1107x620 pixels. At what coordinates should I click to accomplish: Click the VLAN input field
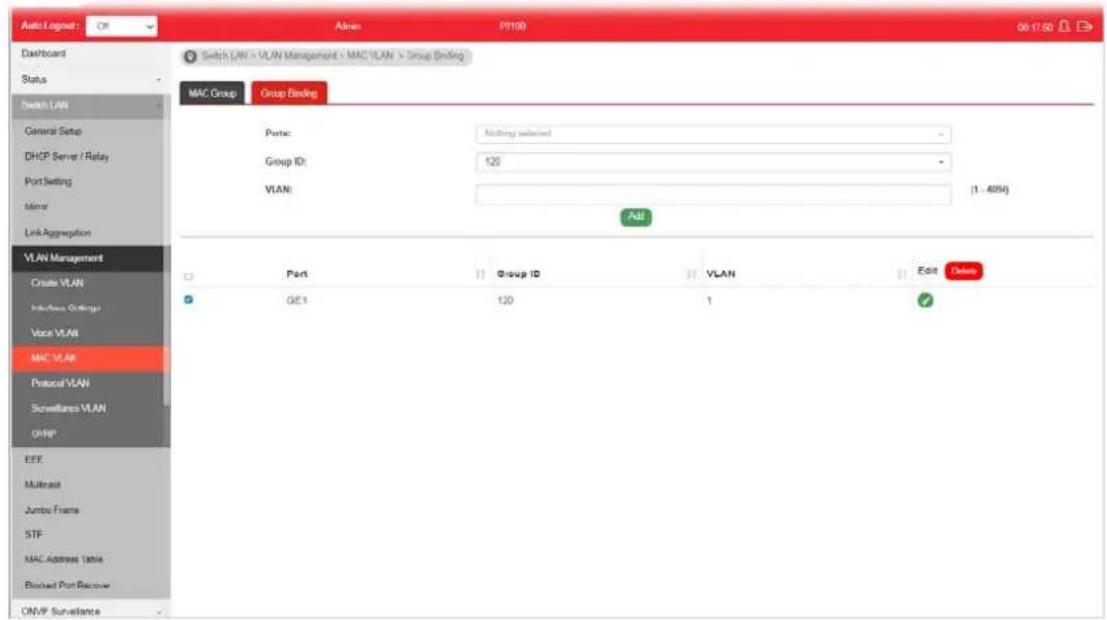[713, 193]
